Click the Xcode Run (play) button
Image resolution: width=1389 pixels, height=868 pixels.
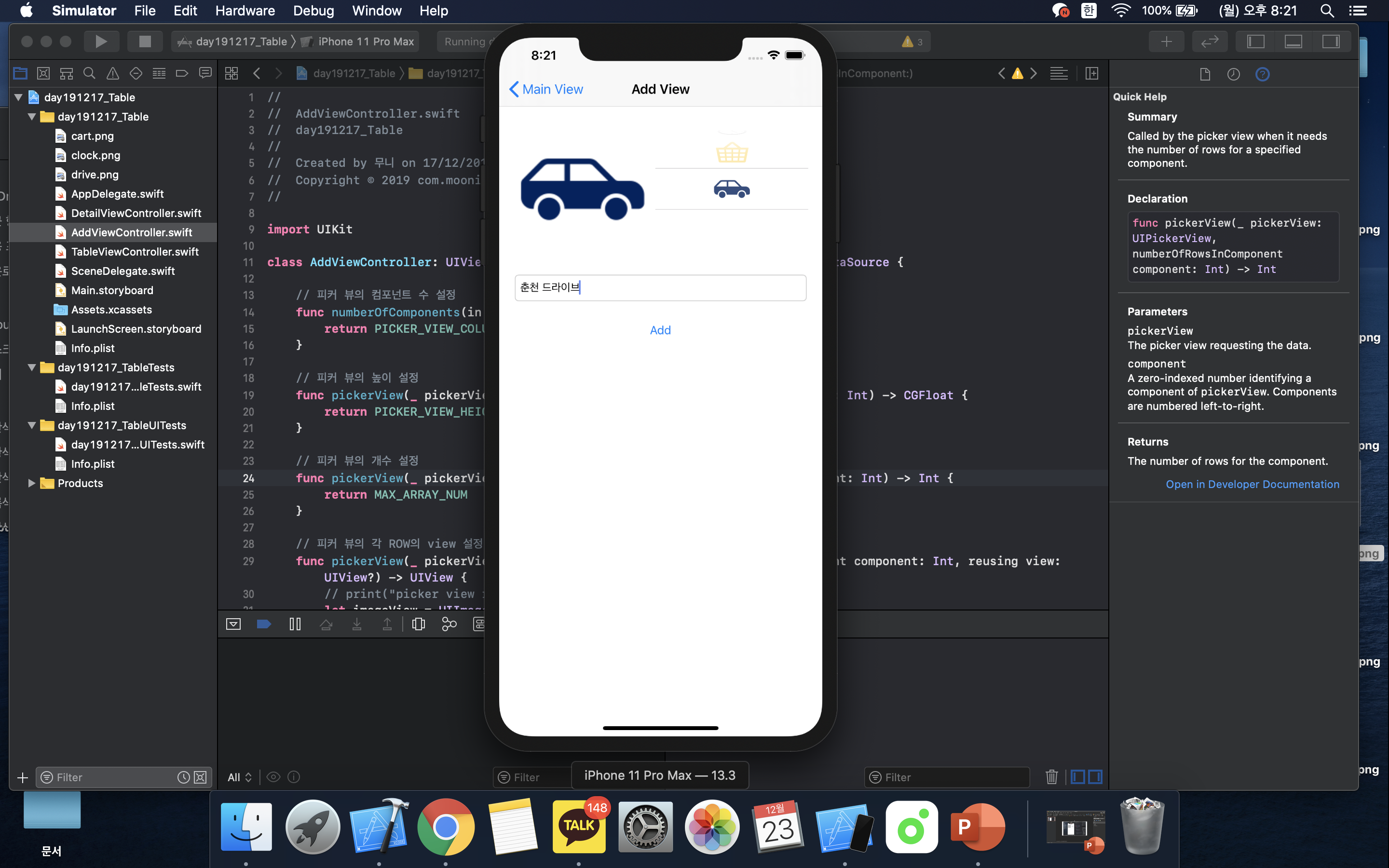click(101, 41)
